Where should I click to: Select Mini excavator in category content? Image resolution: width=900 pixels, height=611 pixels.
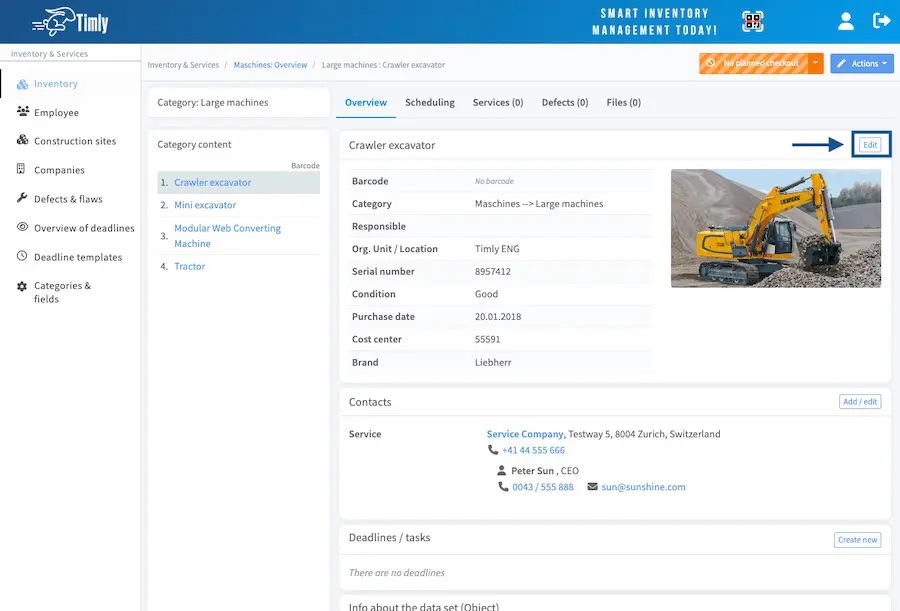point(205,205)
